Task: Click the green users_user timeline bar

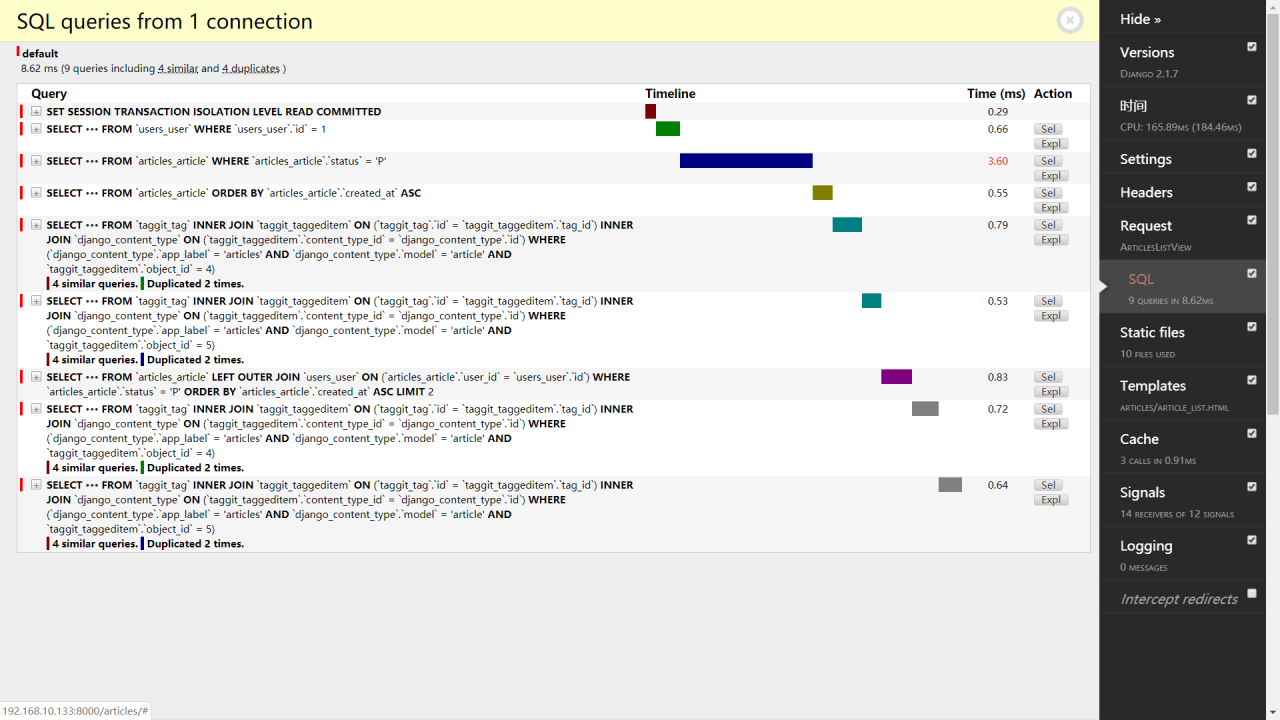Action: tap(668, 129)
